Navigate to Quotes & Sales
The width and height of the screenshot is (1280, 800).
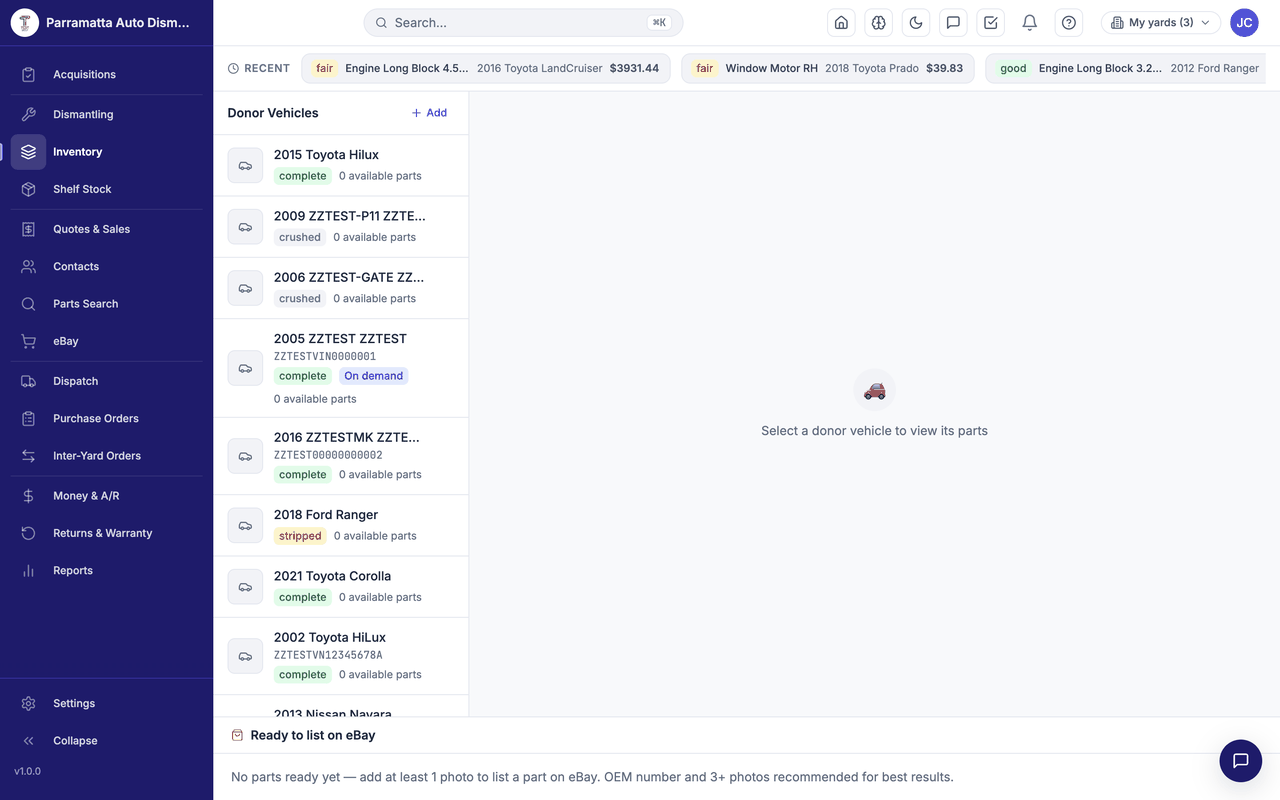106,229
